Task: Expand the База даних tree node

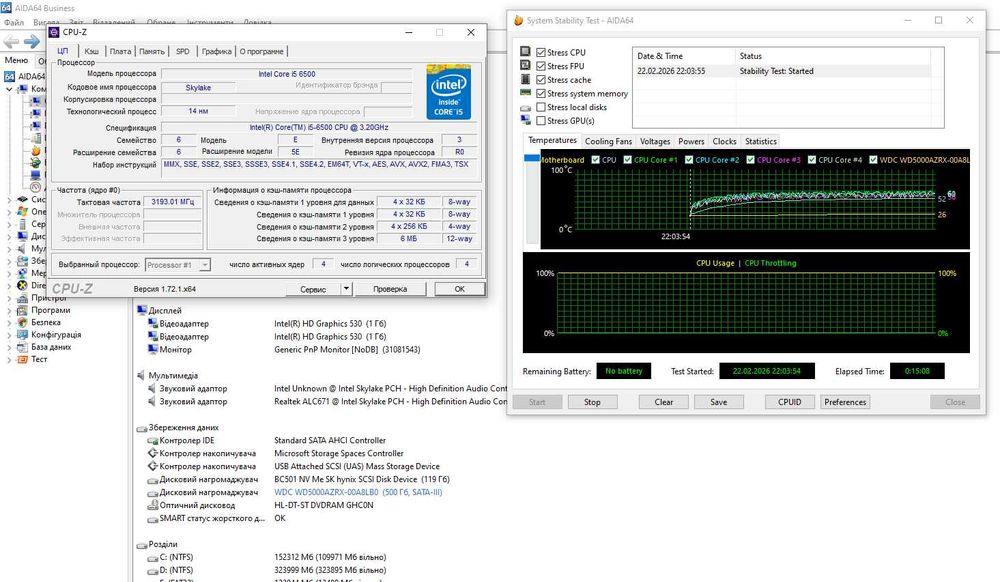Action: tap(9, 347)
